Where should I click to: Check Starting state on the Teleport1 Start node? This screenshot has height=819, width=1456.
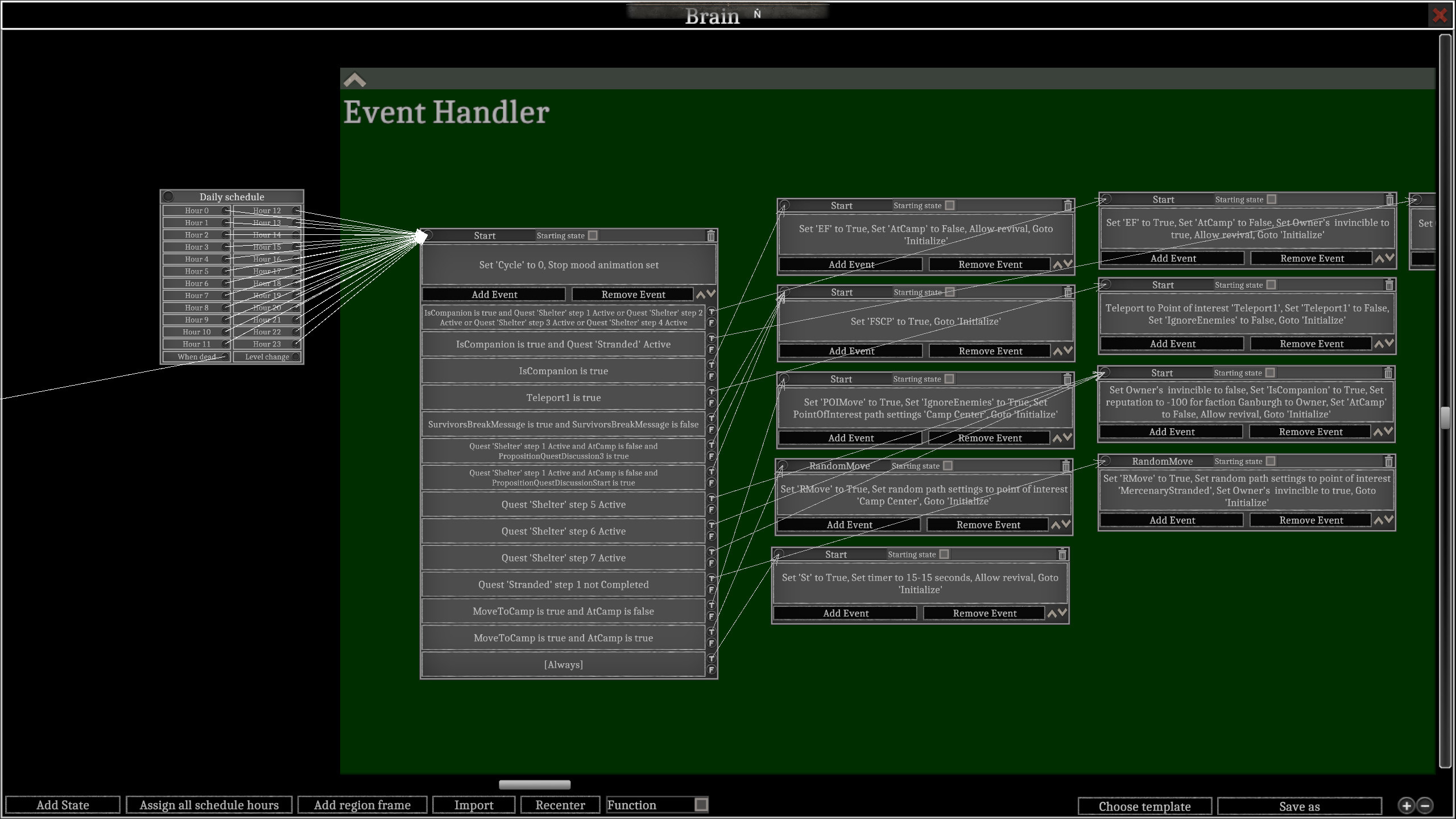click(1271, 284)
